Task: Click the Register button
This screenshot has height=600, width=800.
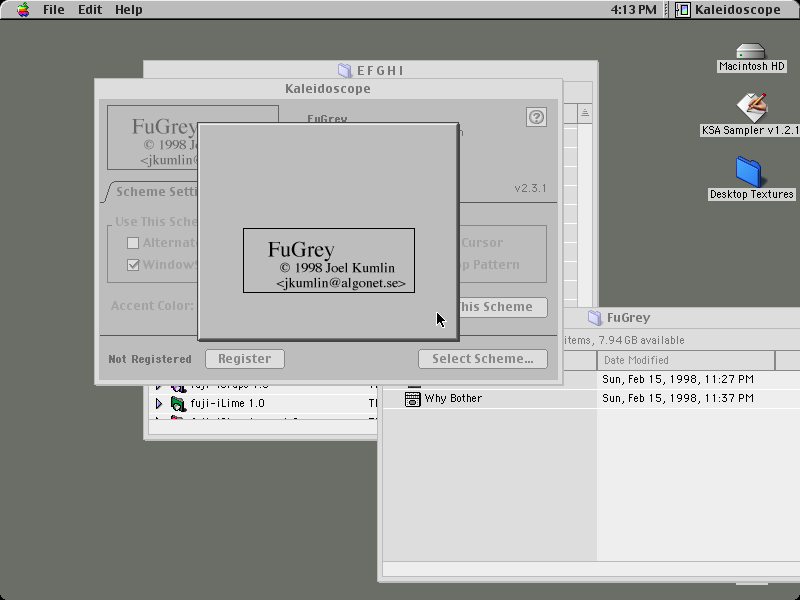Action: [245, 359]
